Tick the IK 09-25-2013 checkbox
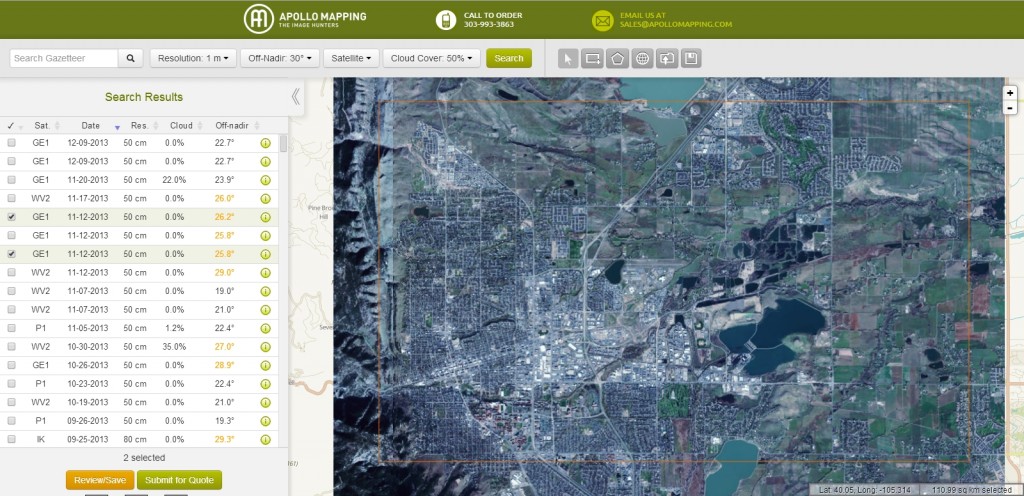1024x496 pixels. pos(11,439)
